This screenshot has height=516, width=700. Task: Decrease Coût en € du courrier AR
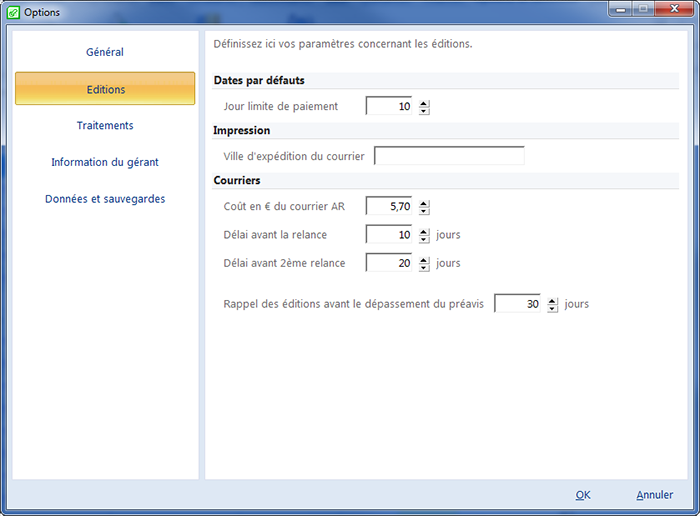[x=424, y=211]
